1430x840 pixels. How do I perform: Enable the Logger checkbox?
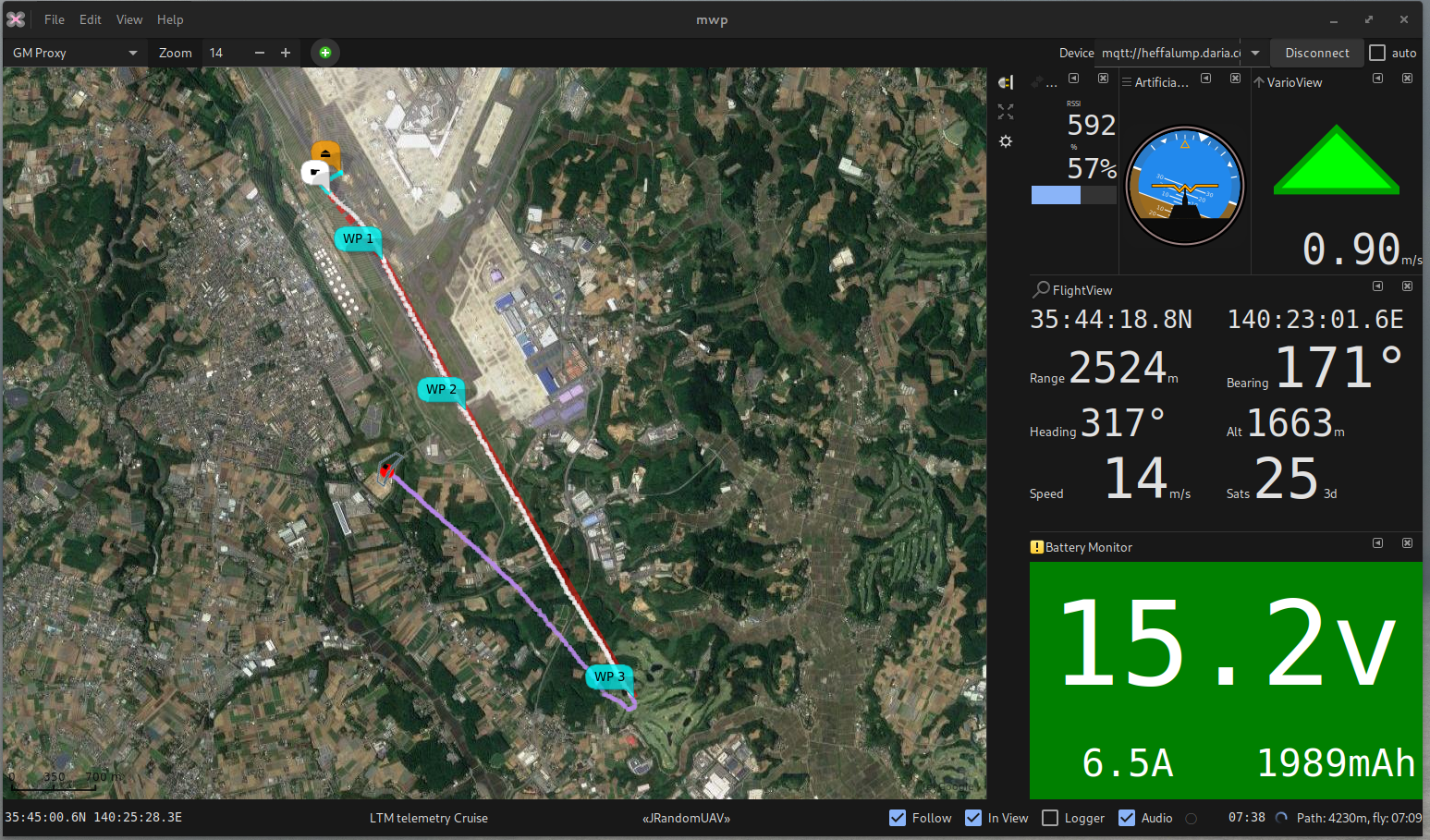click(1050, 818)
